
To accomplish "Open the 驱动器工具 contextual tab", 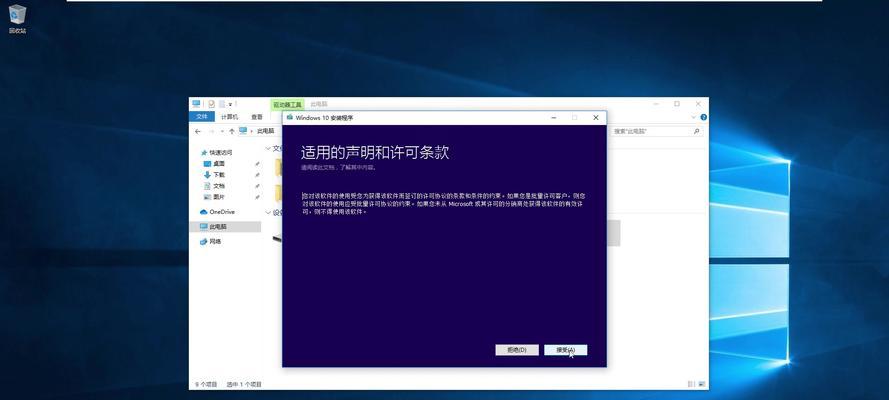I will click(x=287, y=105).
